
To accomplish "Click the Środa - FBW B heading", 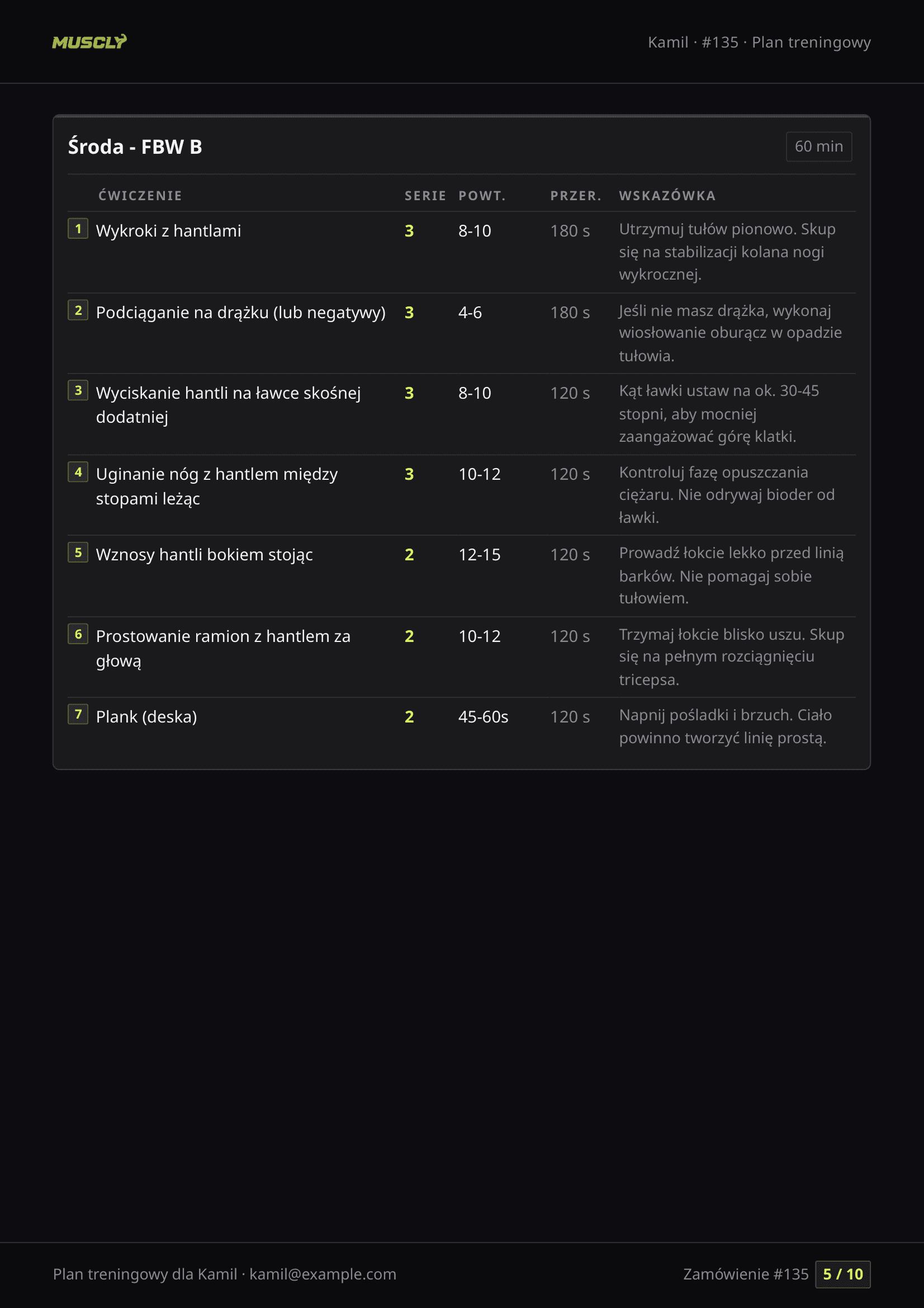I will [x=135, y=147].
